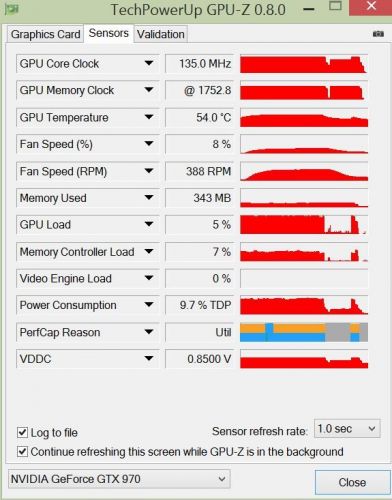The width and height of the screenshot is (392, 500).
Task: Click the camera screenshot icon
Action: click(378, 34)
